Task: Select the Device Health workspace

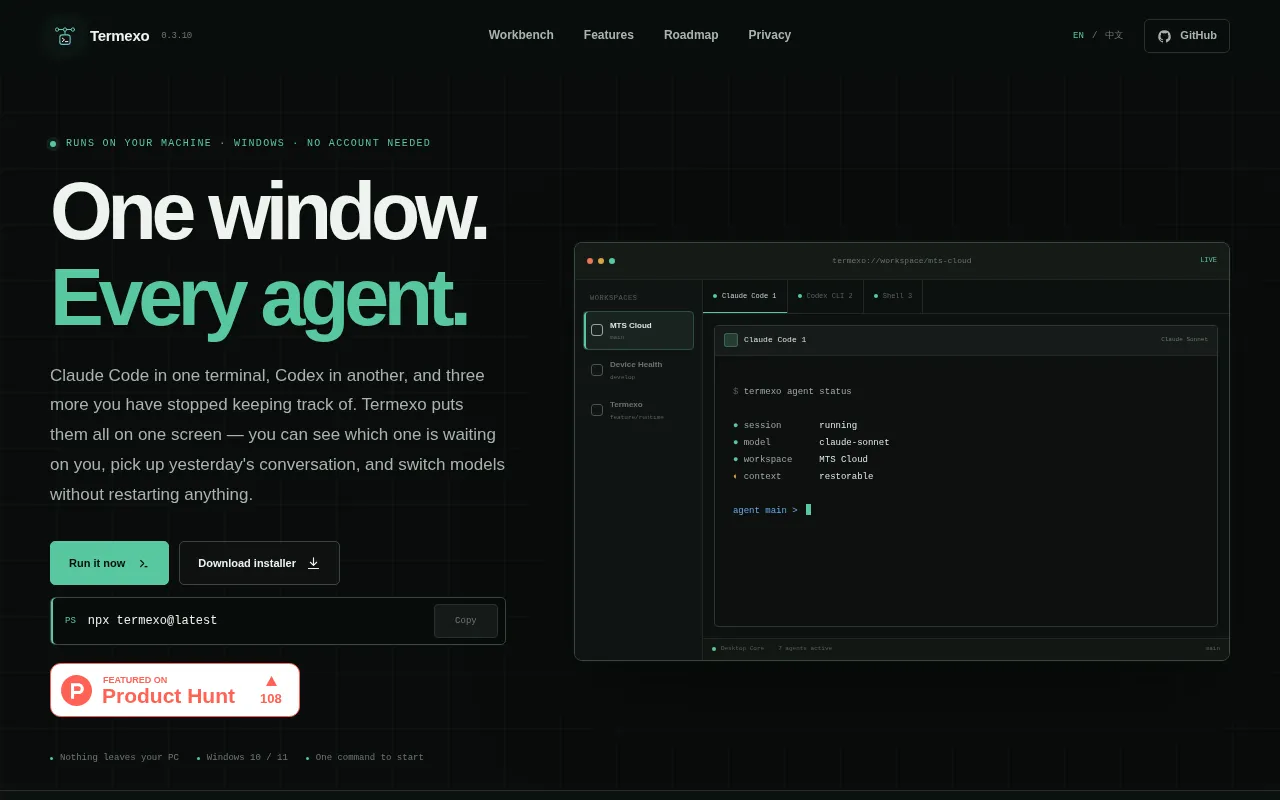Action: [x=639, y=370]
